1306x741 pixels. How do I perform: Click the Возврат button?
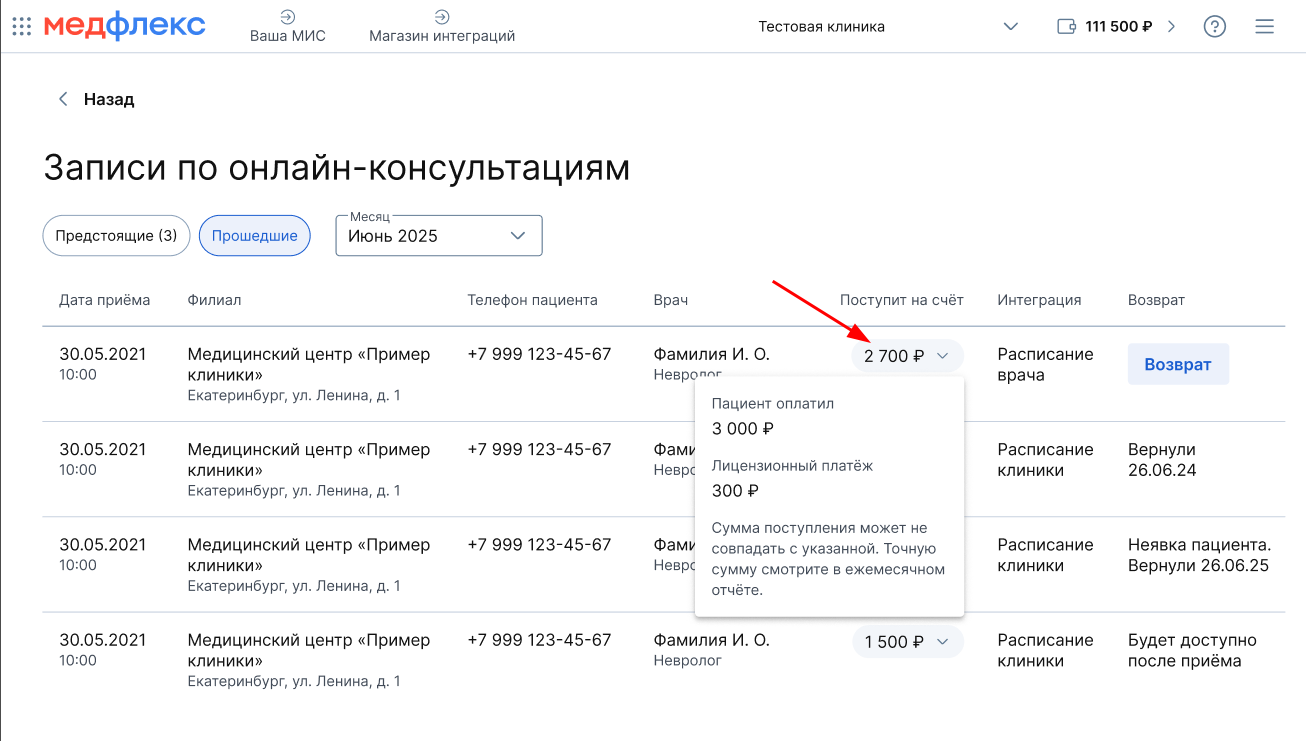coord(1178,365)
